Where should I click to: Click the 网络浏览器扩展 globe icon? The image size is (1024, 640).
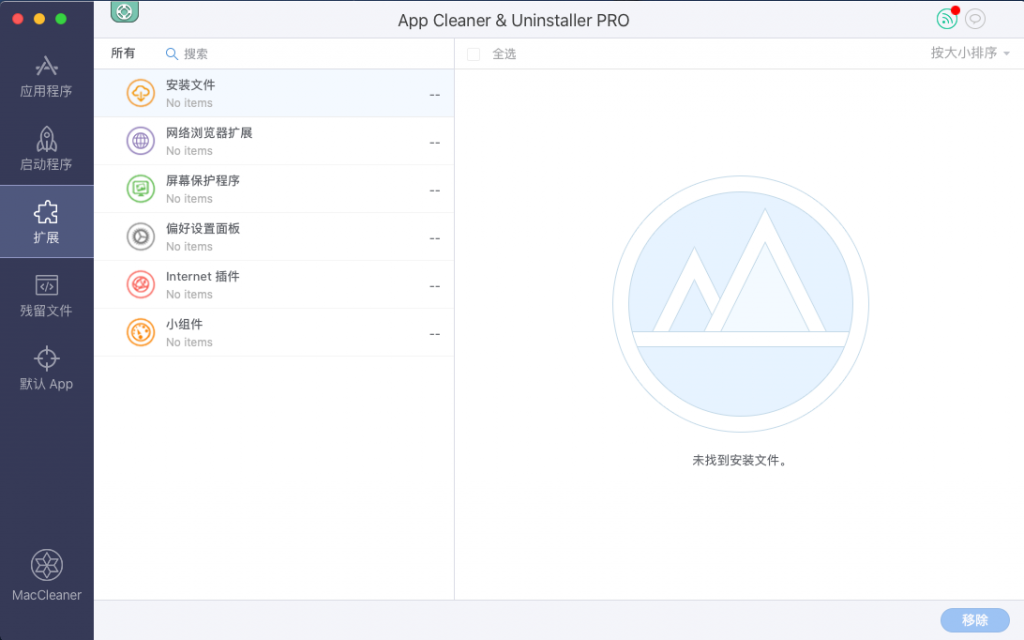click(140, 141)
